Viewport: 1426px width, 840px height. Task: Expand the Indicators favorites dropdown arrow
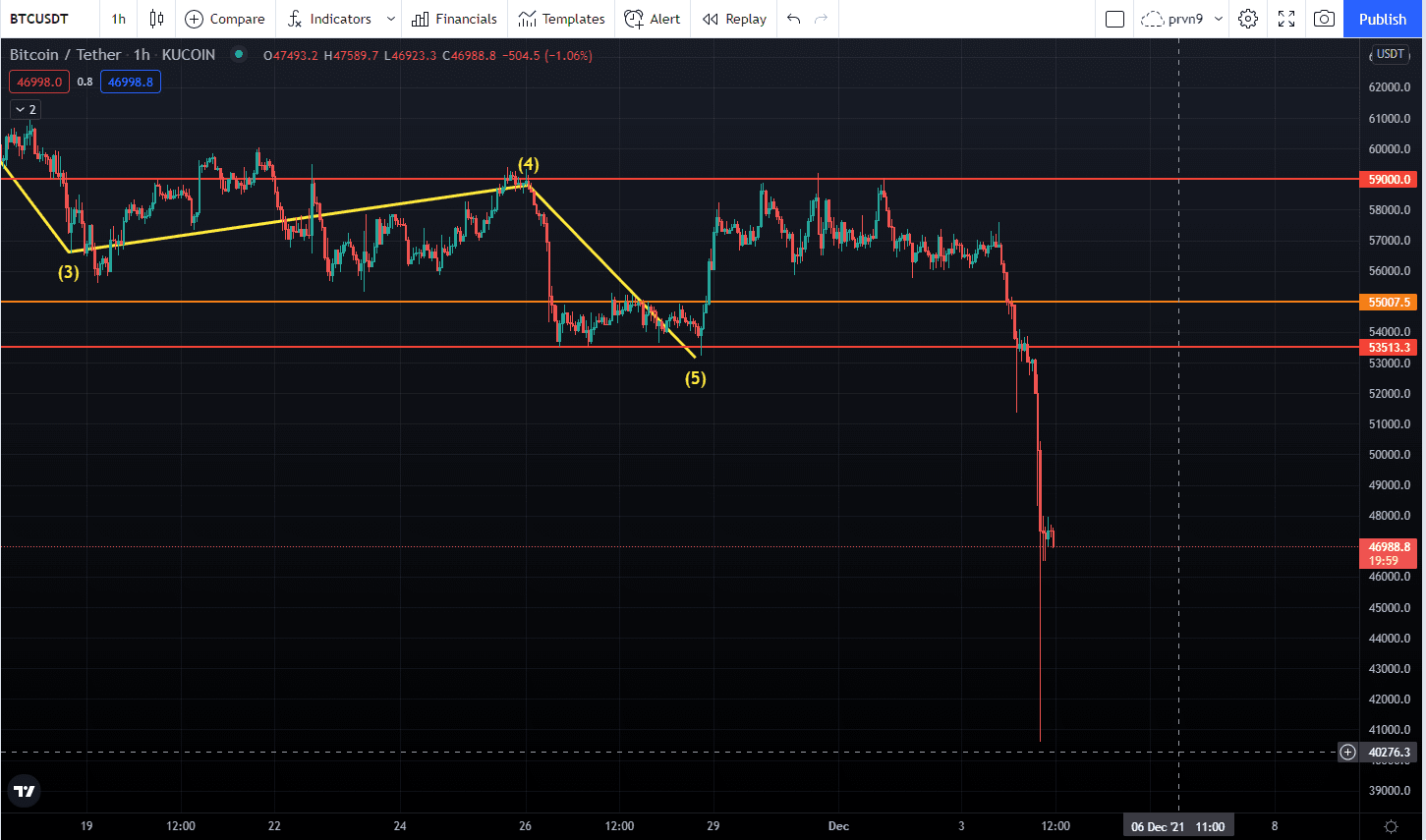pyautogui.click(x=390, y=19)
